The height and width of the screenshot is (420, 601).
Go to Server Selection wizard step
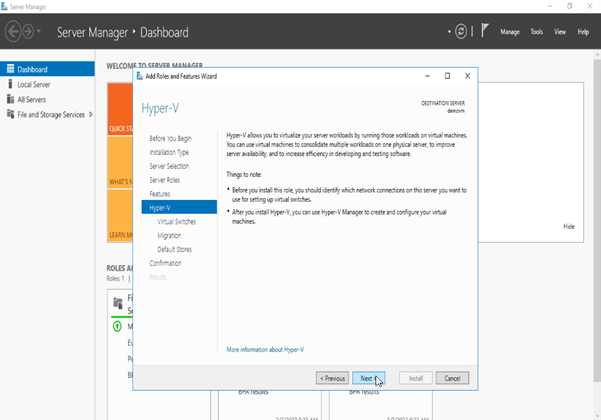169,166
